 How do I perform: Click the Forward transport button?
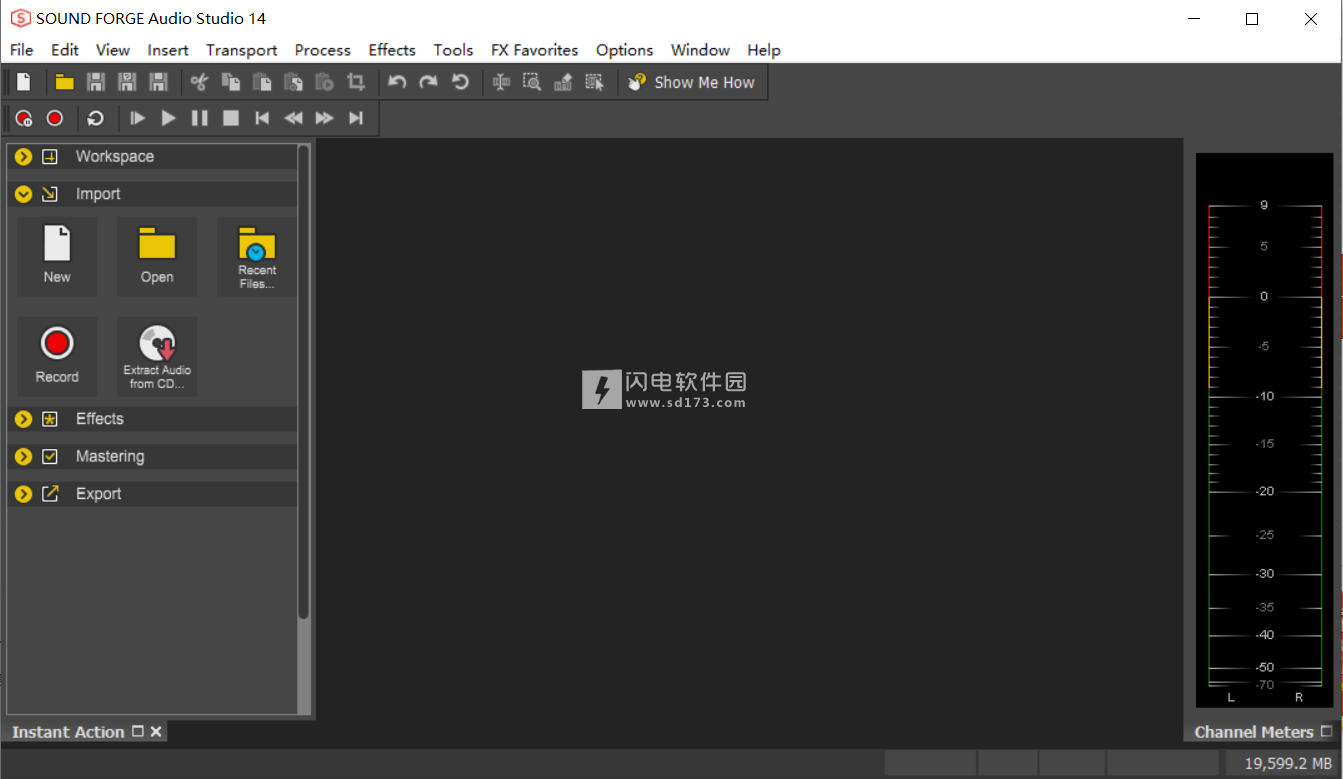click(x=324, y=118)
